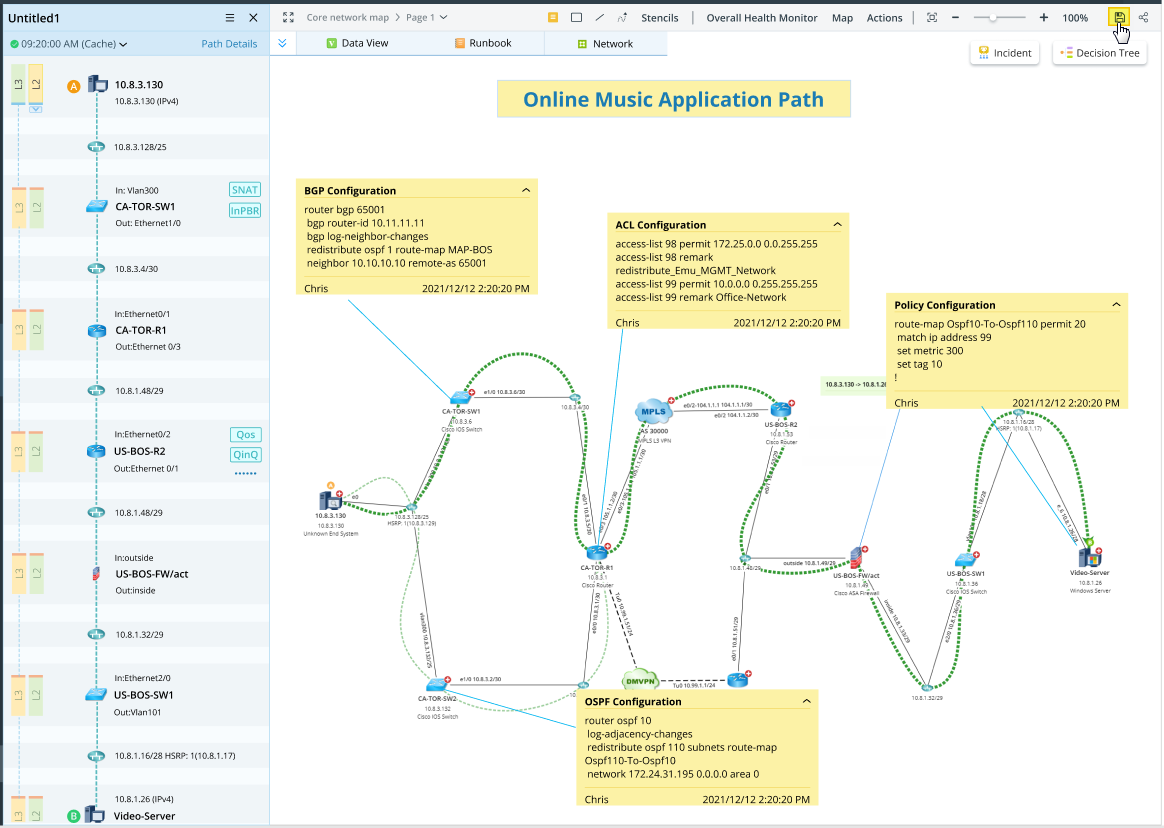
Task: Collapse the BGP Configuration note
Action: tap(528, 190)
